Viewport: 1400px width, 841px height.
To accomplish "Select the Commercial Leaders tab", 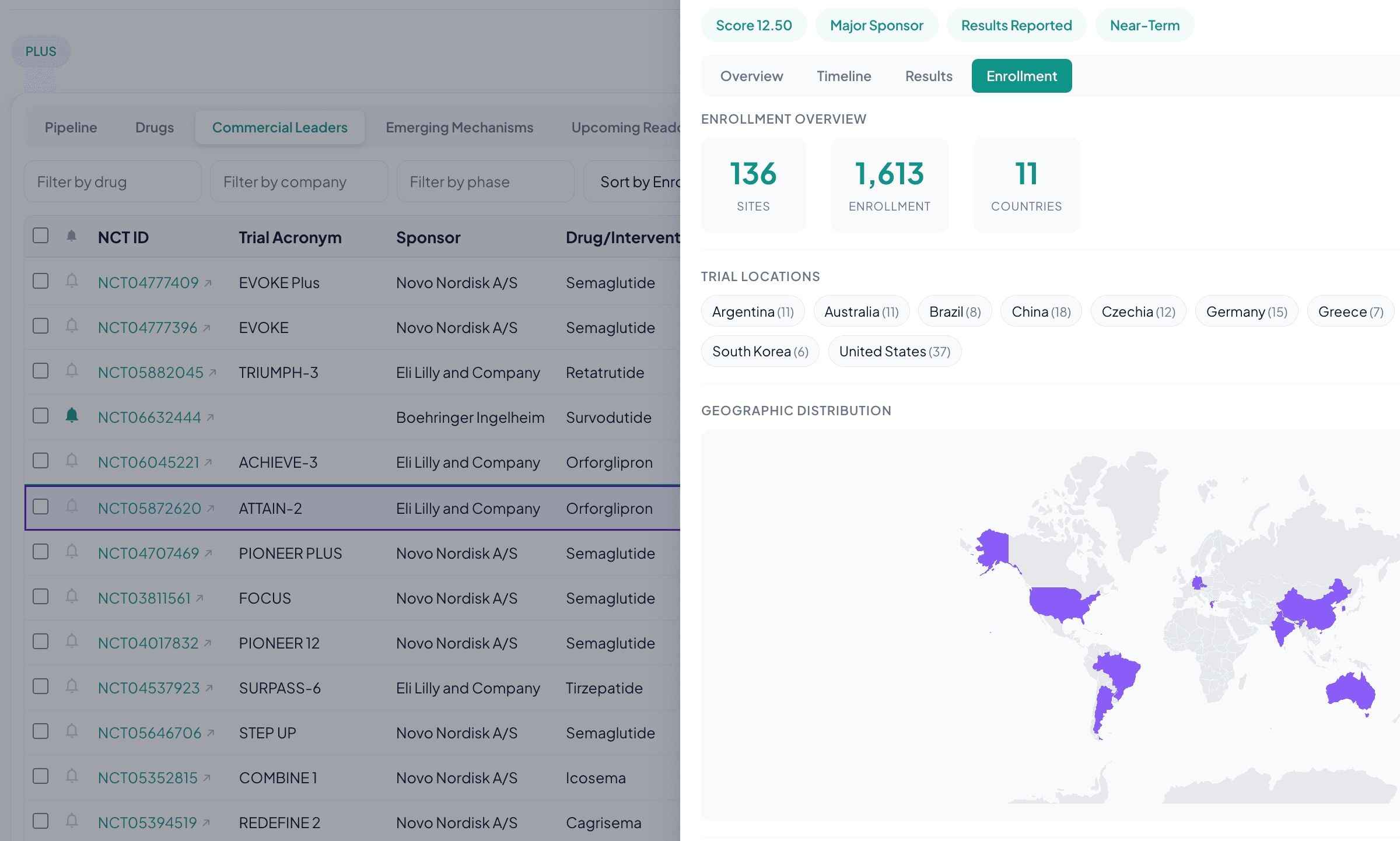I will click(280, 128).
